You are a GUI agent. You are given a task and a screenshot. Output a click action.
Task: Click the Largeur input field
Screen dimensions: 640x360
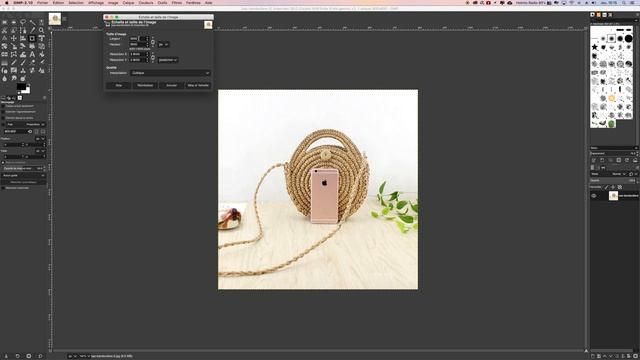[138, 39]
